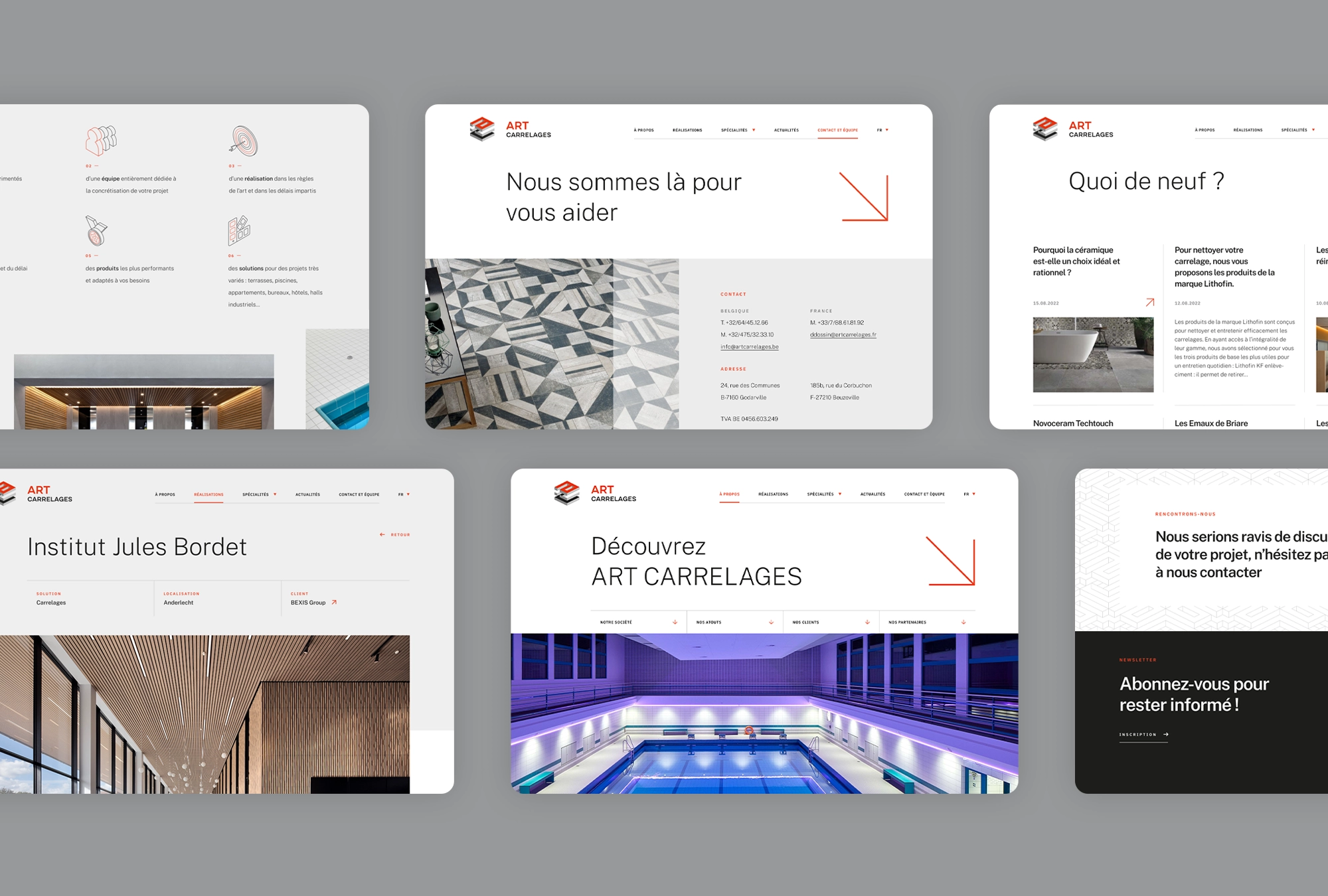This screenshot has height=896, width=1328.
Task: Click the target icon numbered 03
Action: [x=244, y=140]
